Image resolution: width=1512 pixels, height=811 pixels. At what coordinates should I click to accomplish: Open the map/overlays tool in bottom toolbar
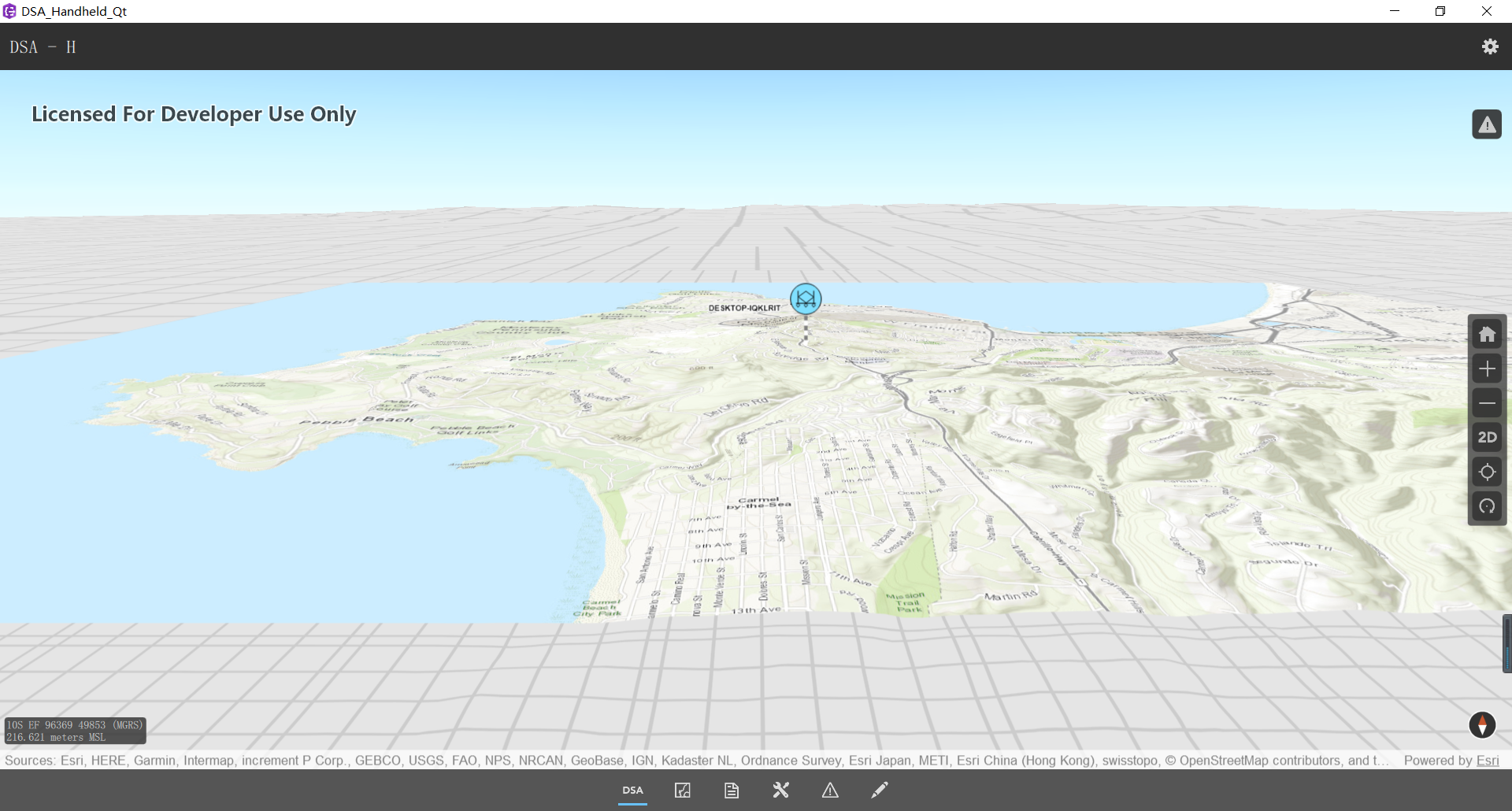(x=683, y=791)
